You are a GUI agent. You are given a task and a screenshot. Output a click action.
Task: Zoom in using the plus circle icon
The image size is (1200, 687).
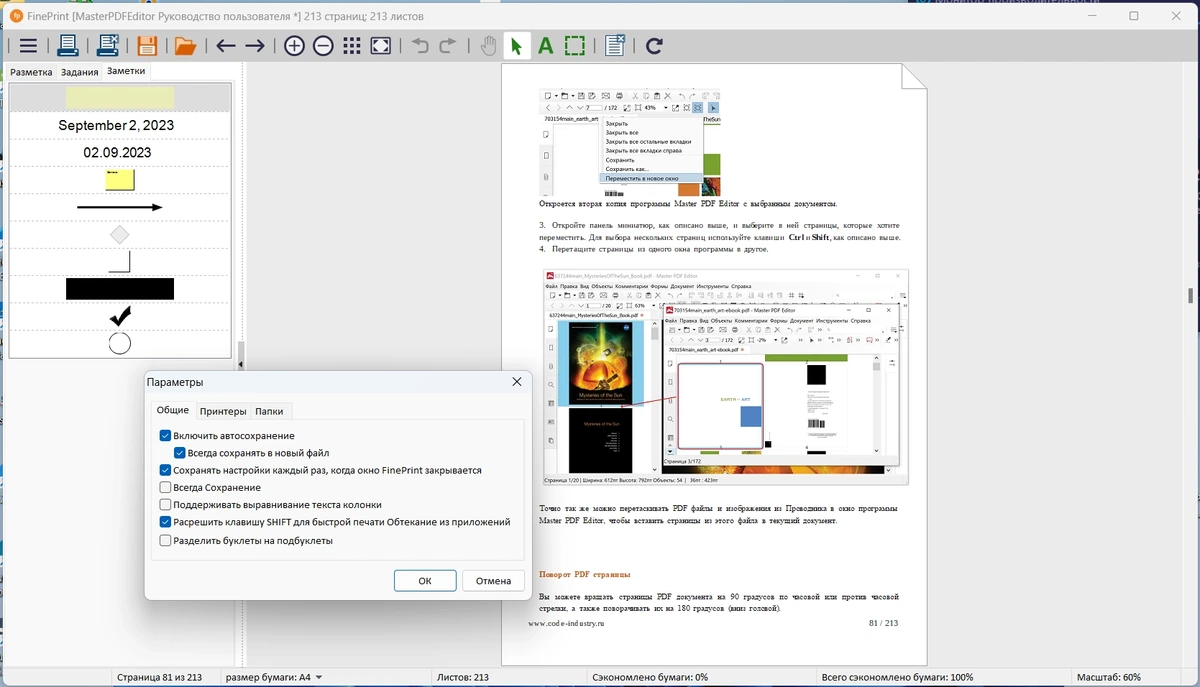[294, 46]
